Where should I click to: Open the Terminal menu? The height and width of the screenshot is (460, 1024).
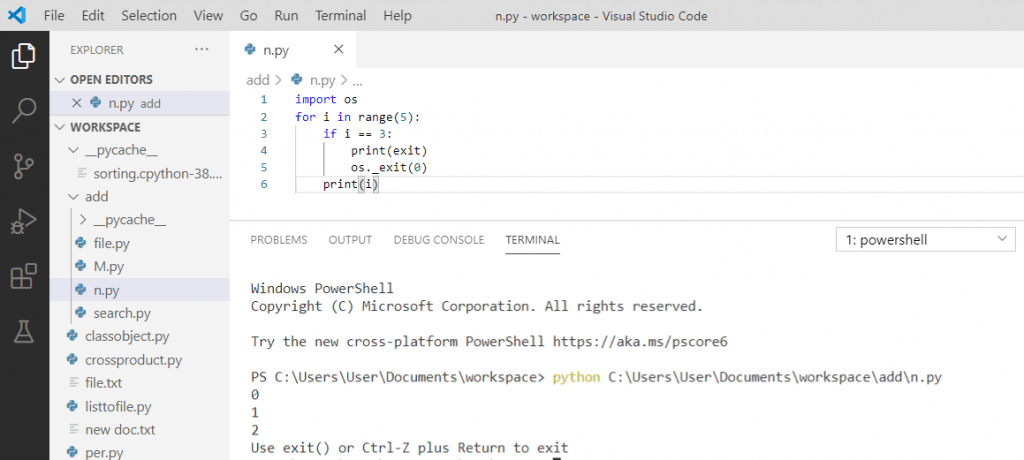(x=340, y=15)
